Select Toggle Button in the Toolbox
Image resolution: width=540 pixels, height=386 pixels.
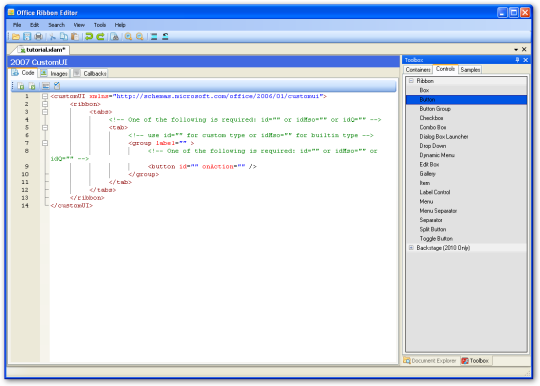[466, 239]
